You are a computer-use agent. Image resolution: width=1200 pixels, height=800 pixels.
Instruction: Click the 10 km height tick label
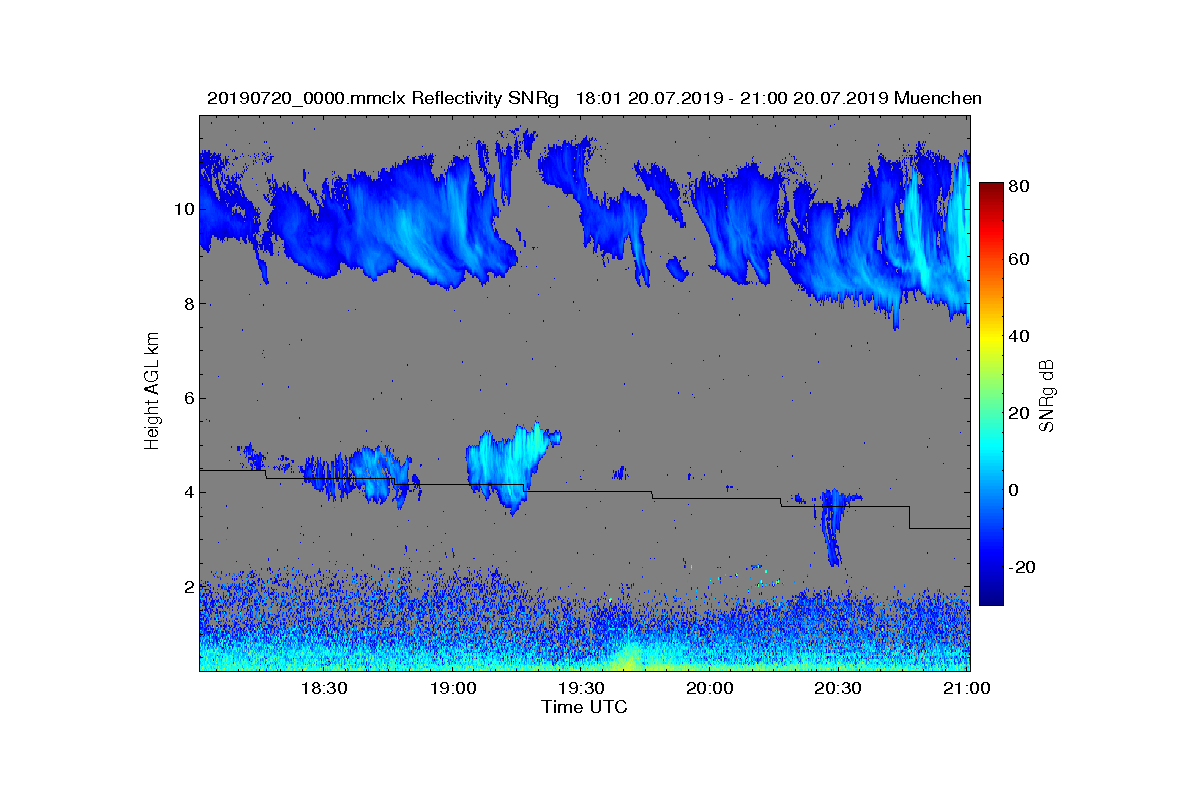coord(183,209)
